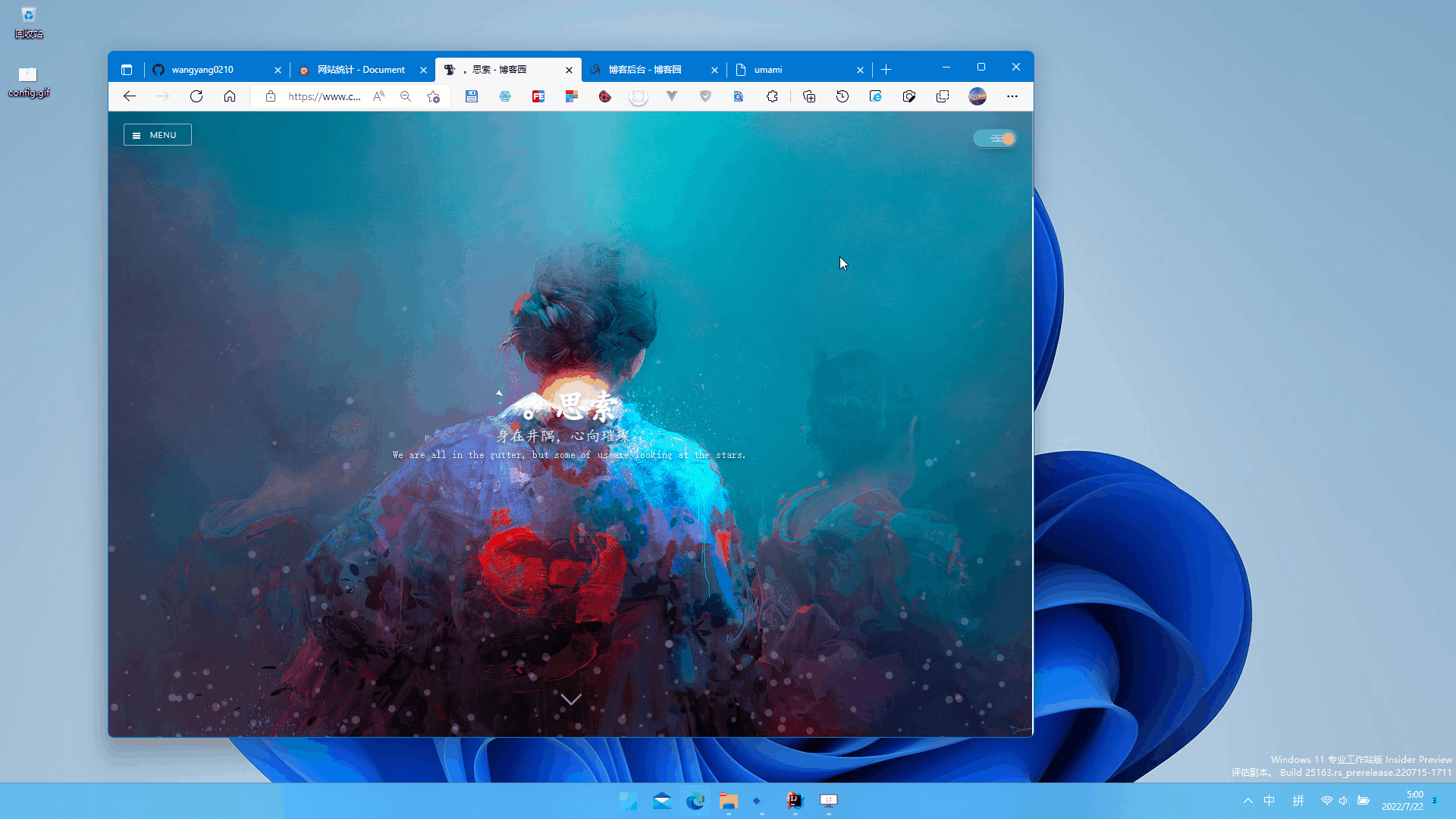Select the config.gif desktop file

point(29,82)
